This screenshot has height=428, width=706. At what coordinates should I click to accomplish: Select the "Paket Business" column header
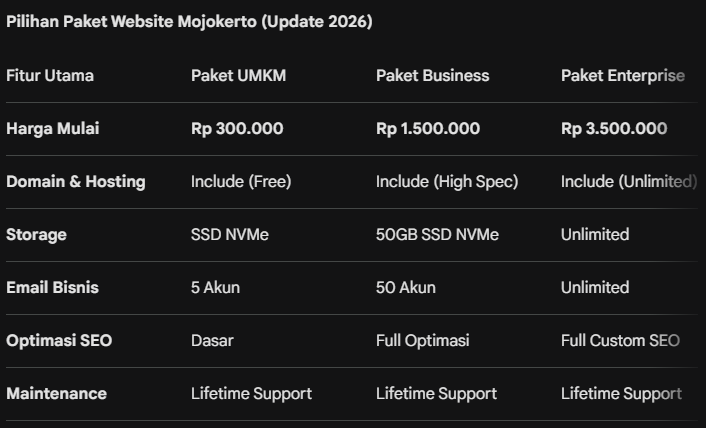coord(432,76)
